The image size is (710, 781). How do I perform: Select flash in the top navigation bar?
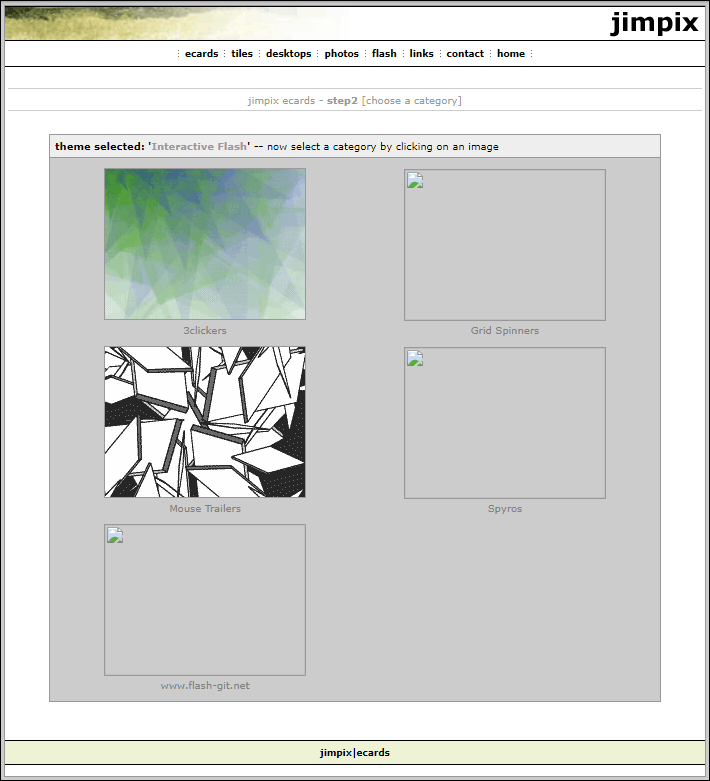pyautogui.click(x=384, y=54)
